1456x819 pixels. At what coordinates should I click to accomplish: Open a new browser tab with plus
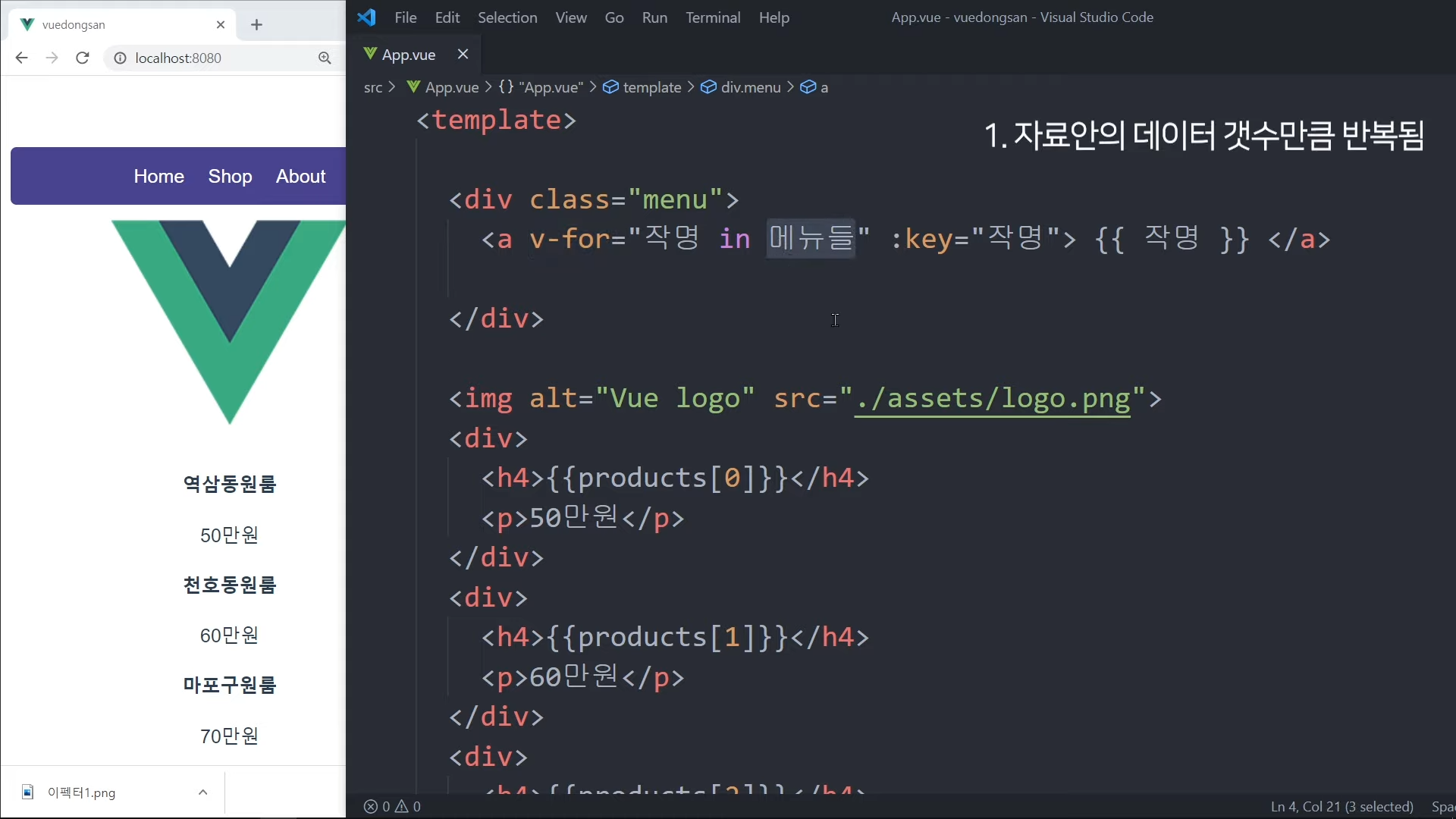256,24
